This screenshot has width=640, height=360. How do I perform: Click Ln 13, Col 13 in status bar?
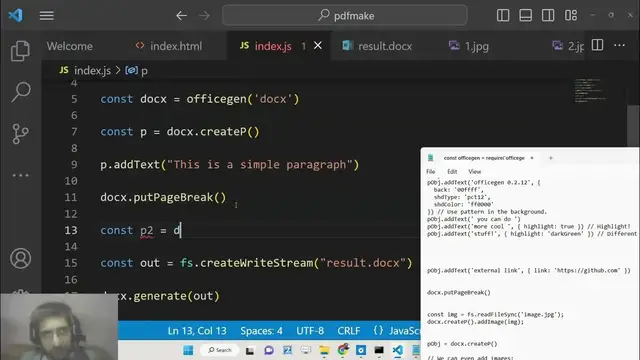(197, 331)
